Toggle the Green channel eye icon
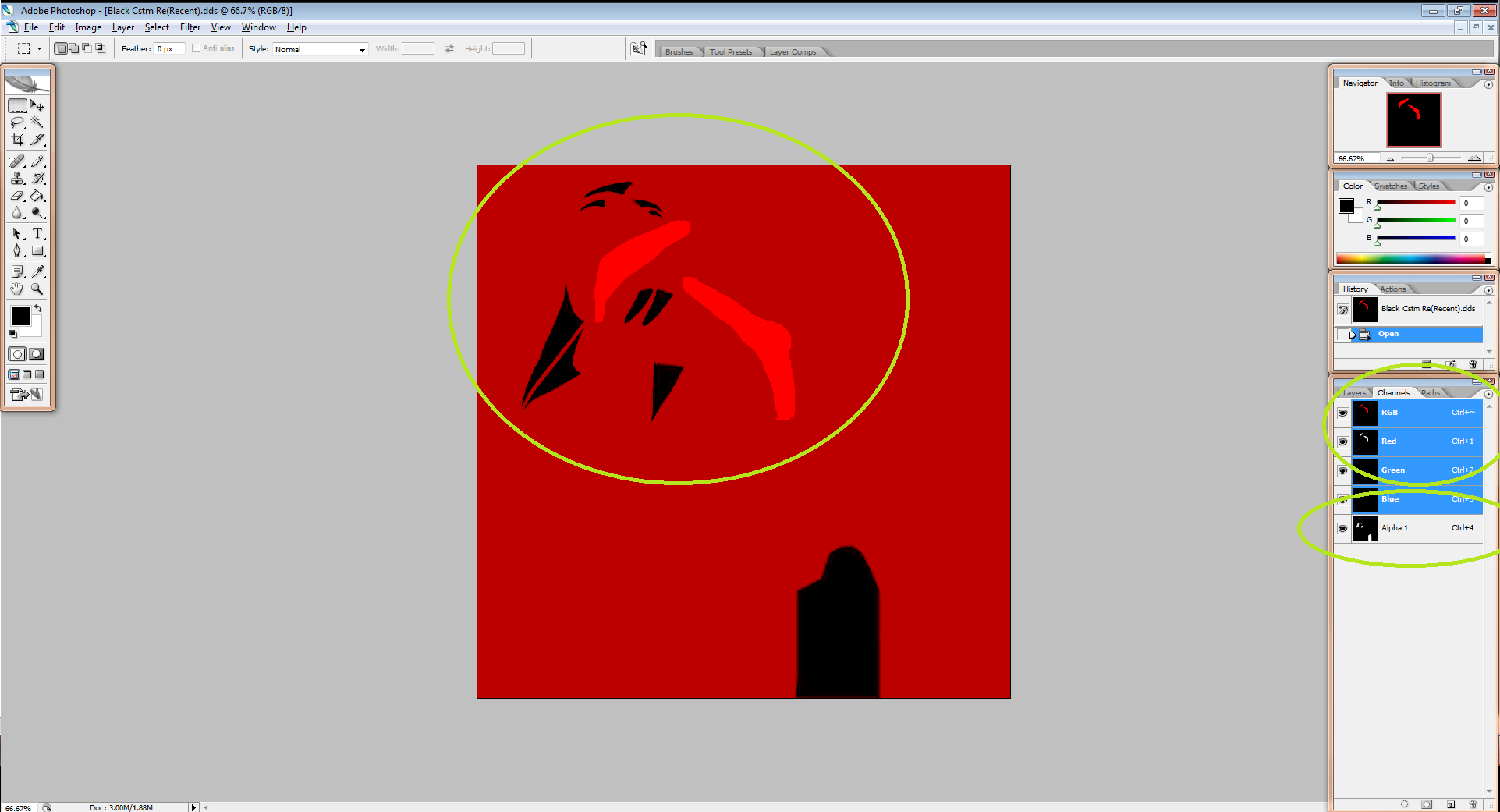Image resolution: width=1500 pixels, height=812 pixels. [x=1342, y=470]
